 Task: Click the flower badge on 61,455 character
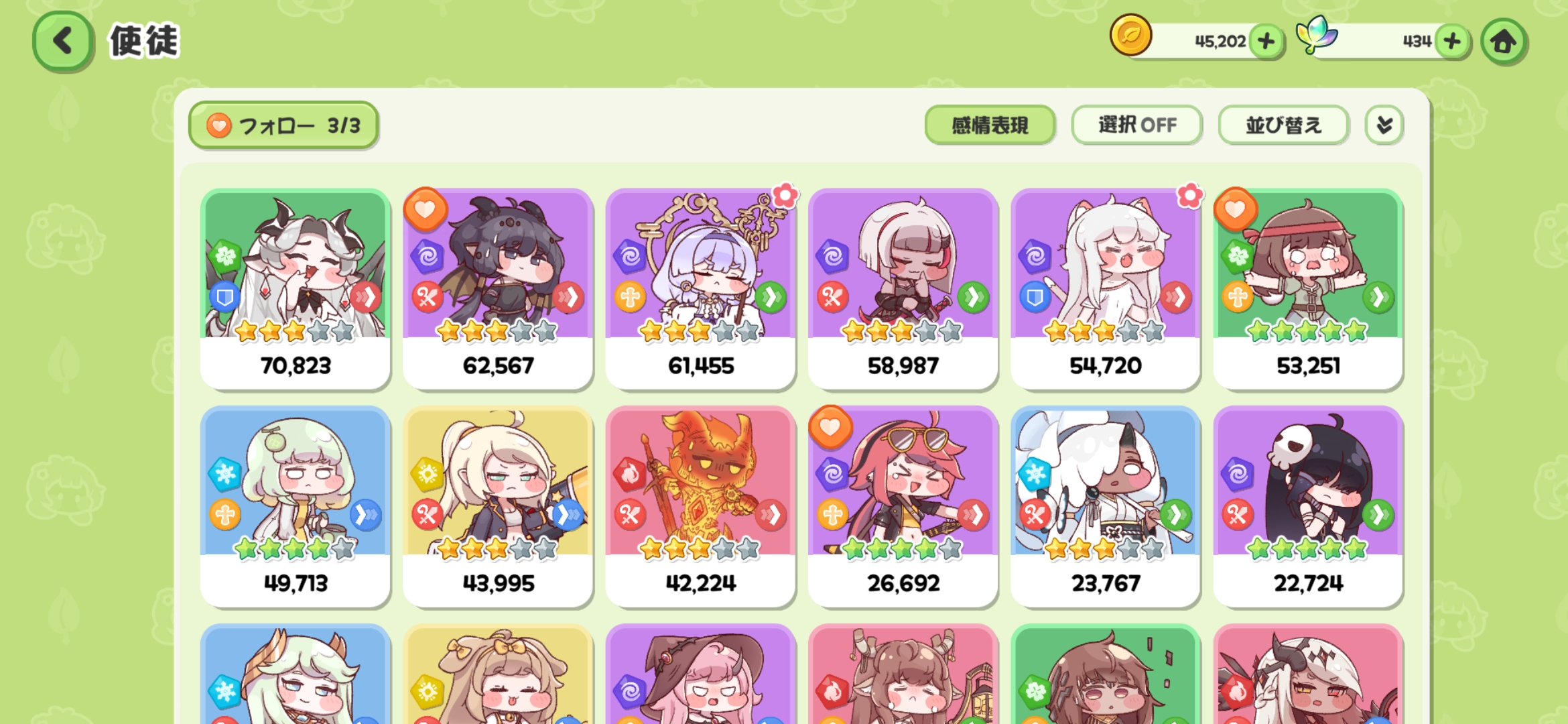point(785,196)
